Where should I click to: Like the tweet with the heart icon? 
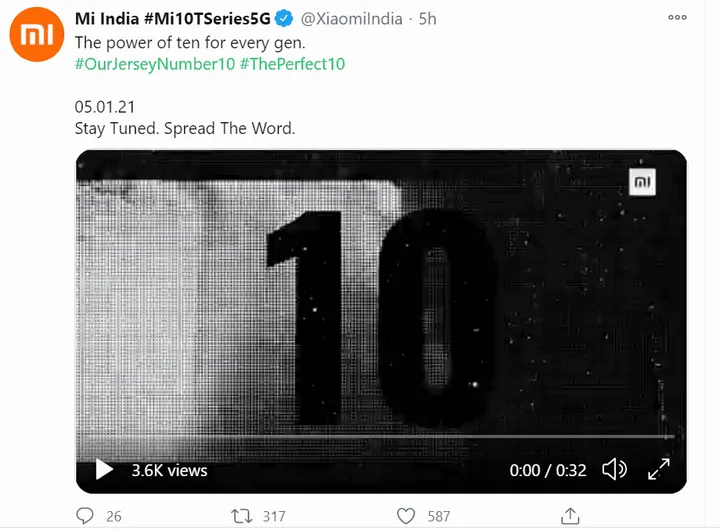pyautogui.click(x=406, y=516)
